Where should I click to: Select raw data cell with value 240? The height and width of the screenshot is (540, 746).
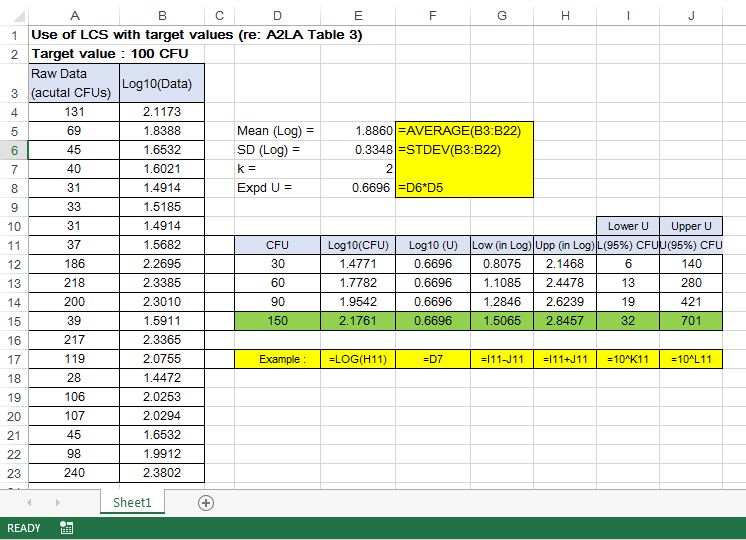click(74, 473)
